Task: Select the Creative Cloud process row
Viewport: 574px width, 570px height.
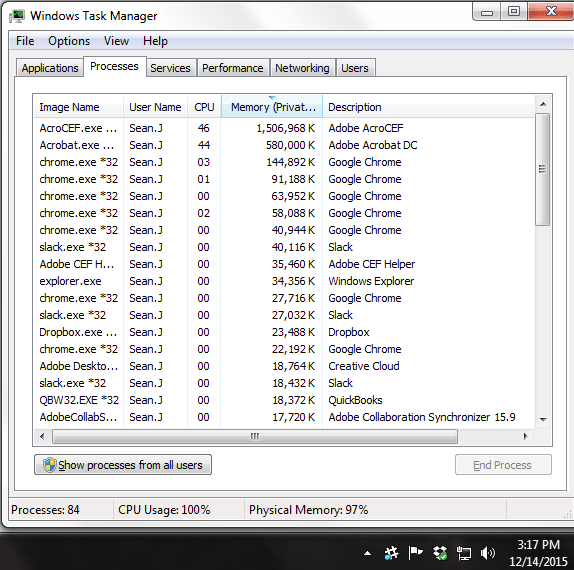Action: (284, 366)
